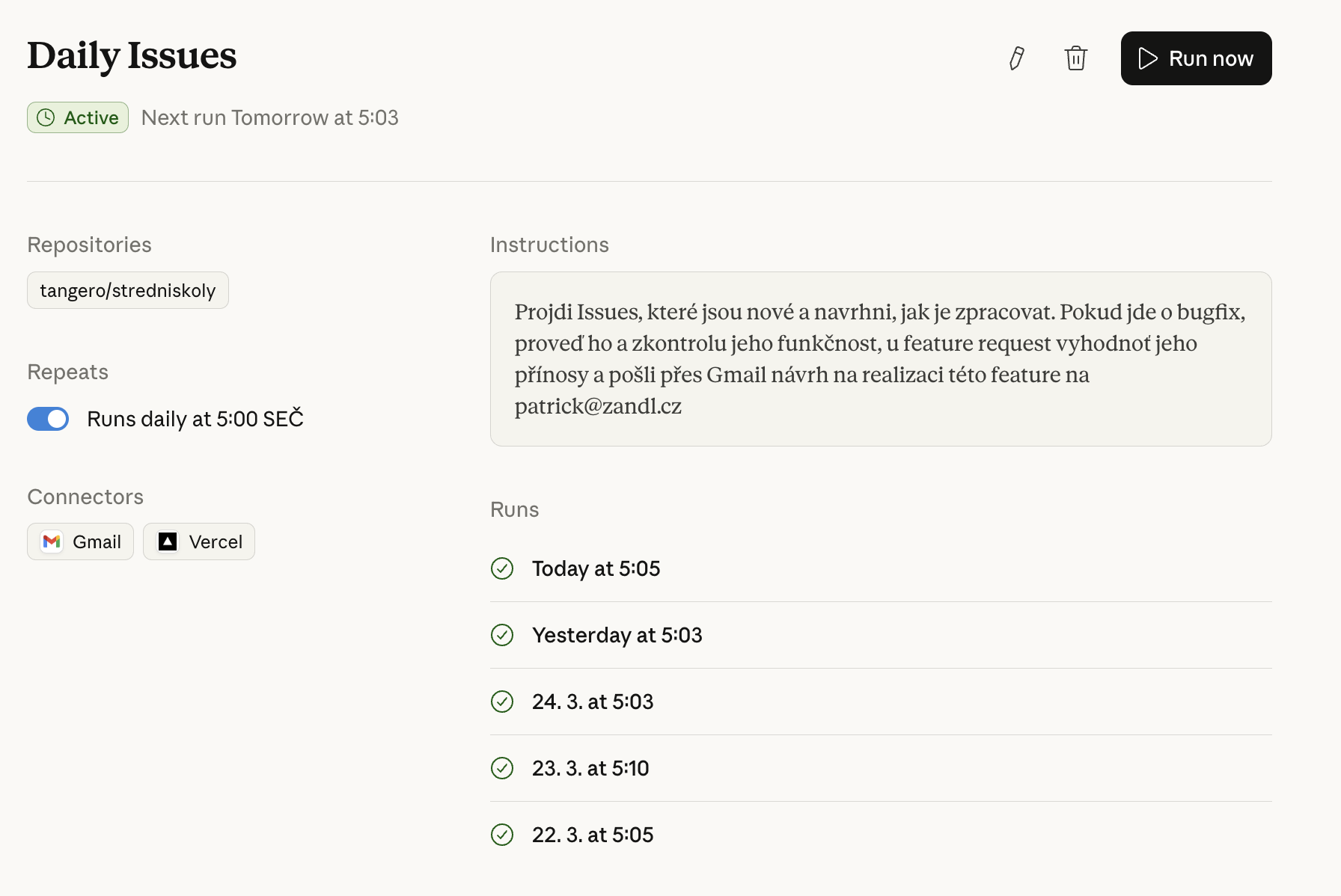Viewport: 1341px width, 896px height.
Task: Open the Yesterday at 5:03 run
Action: click(x=617, y=635)
